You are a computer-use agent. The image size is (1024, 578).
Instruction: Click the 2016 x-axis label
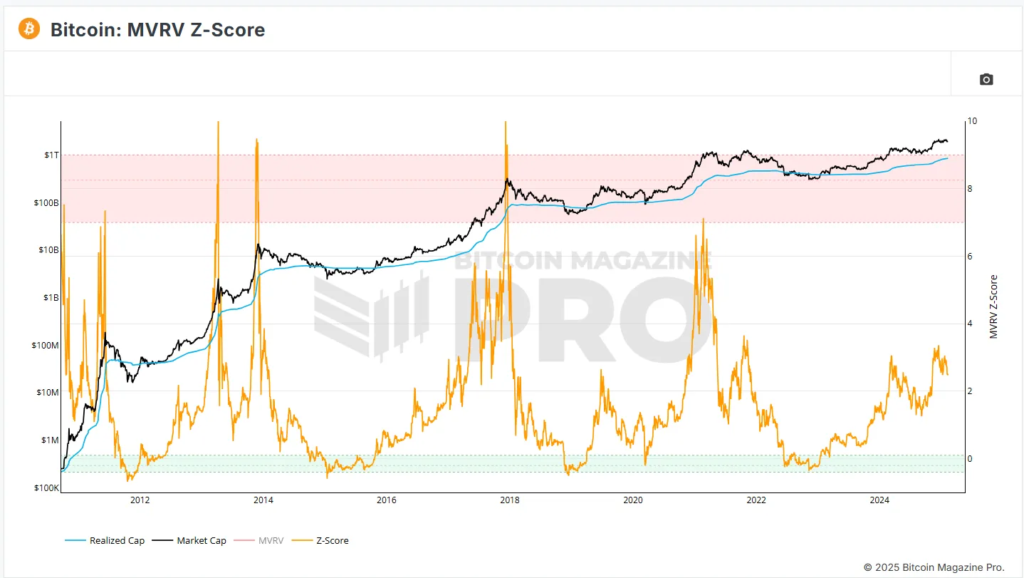387,500
